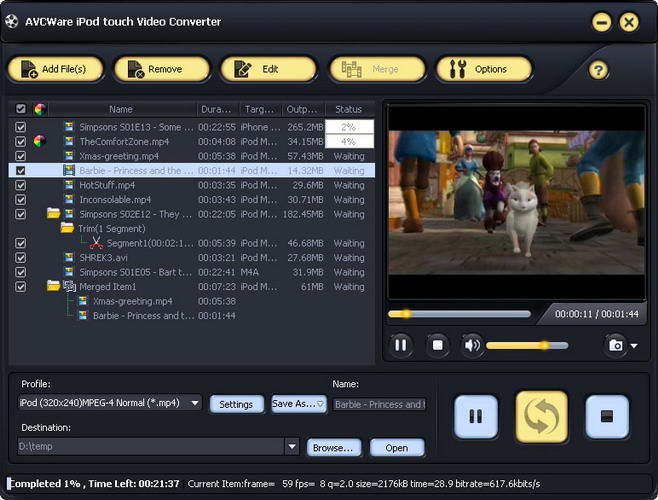658x500 pixels.
Task: Click video file icon of HotStuff.mp4
Action: coord(69,185)
